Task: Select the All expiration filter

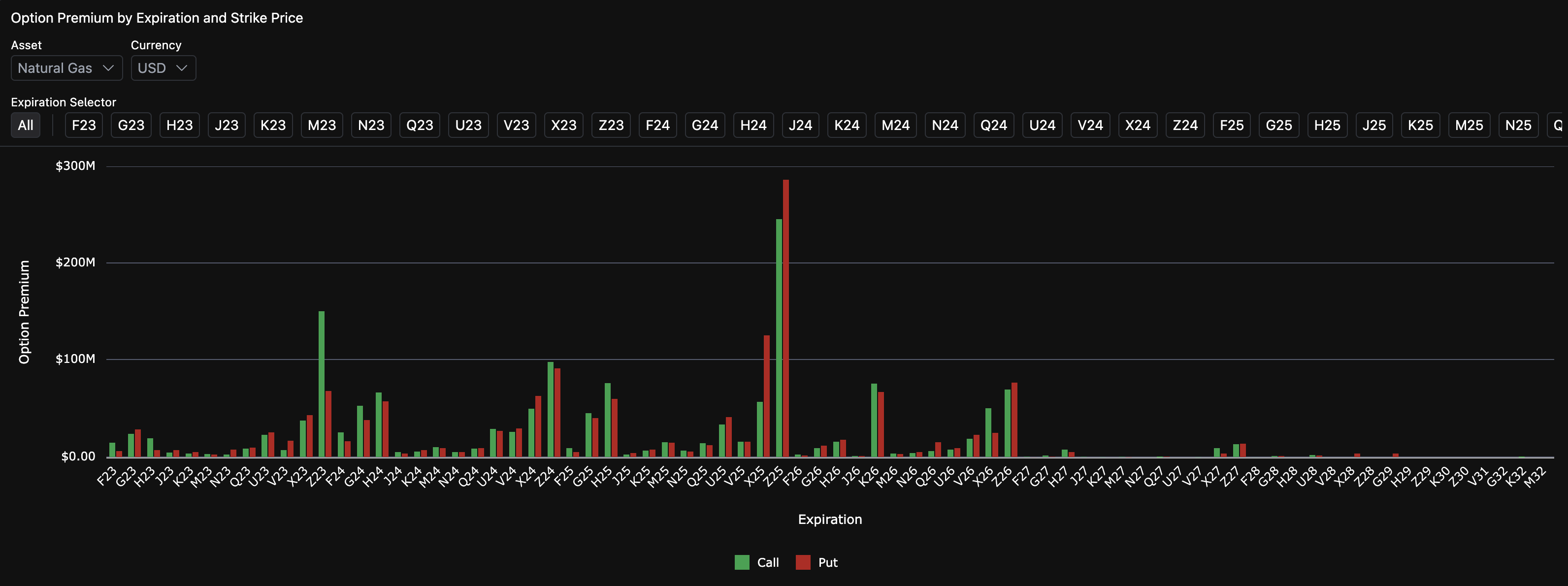Action: coord(26,126)
